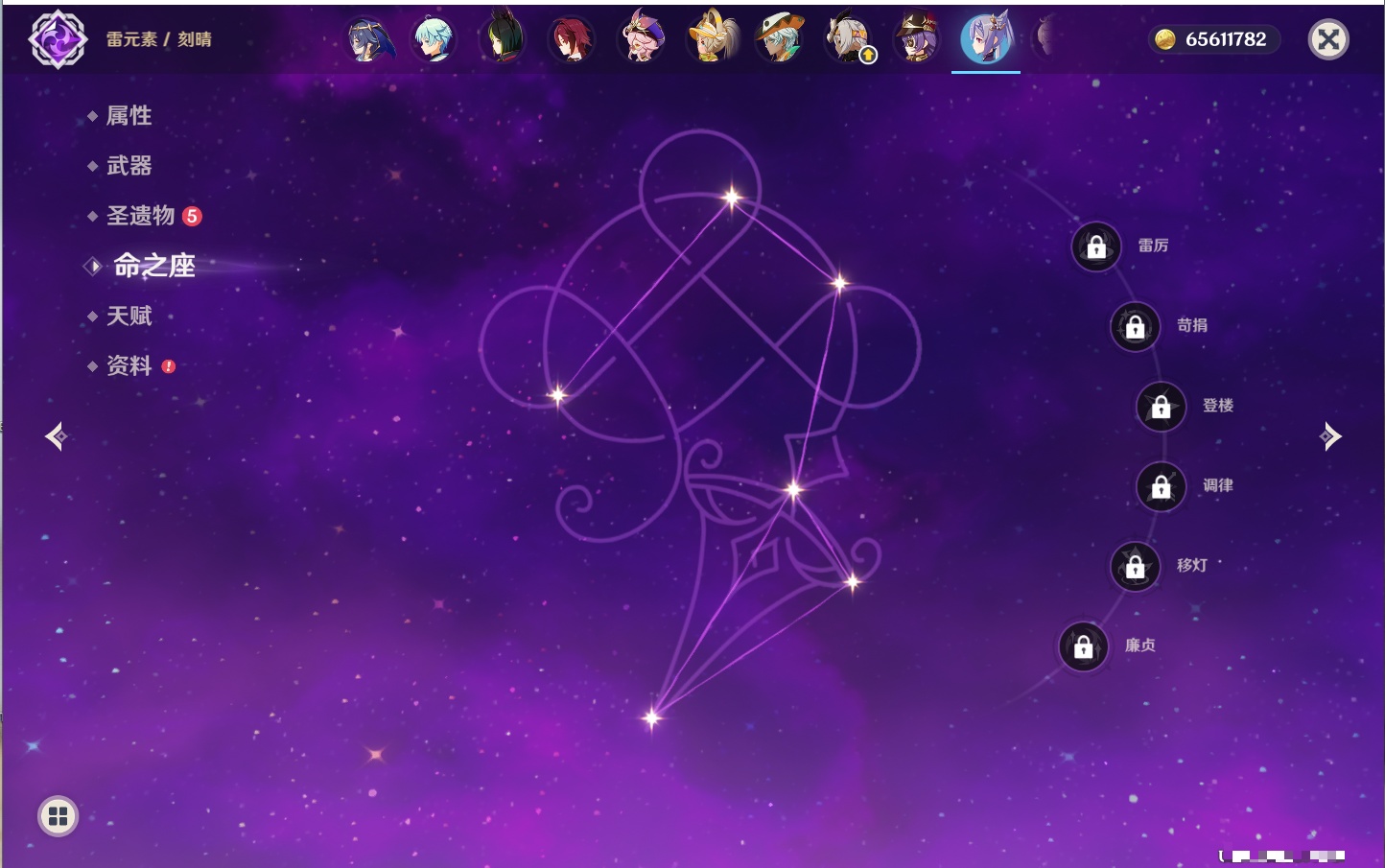The height and width of the screenshot is (868, 1385).
Task: Open the locked 移灯 constellation node
Action: pyautogui.click(x=1136, y=567)
